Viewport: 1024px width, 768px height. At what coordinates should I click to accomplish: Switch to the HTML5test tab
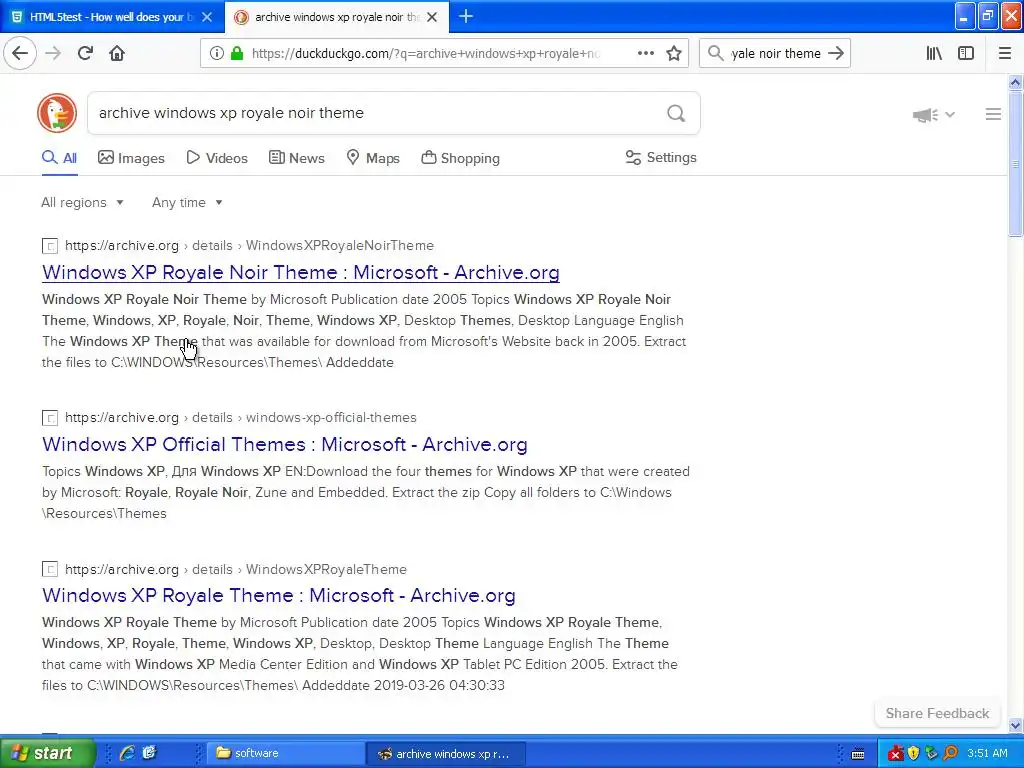tap(111, 17)
